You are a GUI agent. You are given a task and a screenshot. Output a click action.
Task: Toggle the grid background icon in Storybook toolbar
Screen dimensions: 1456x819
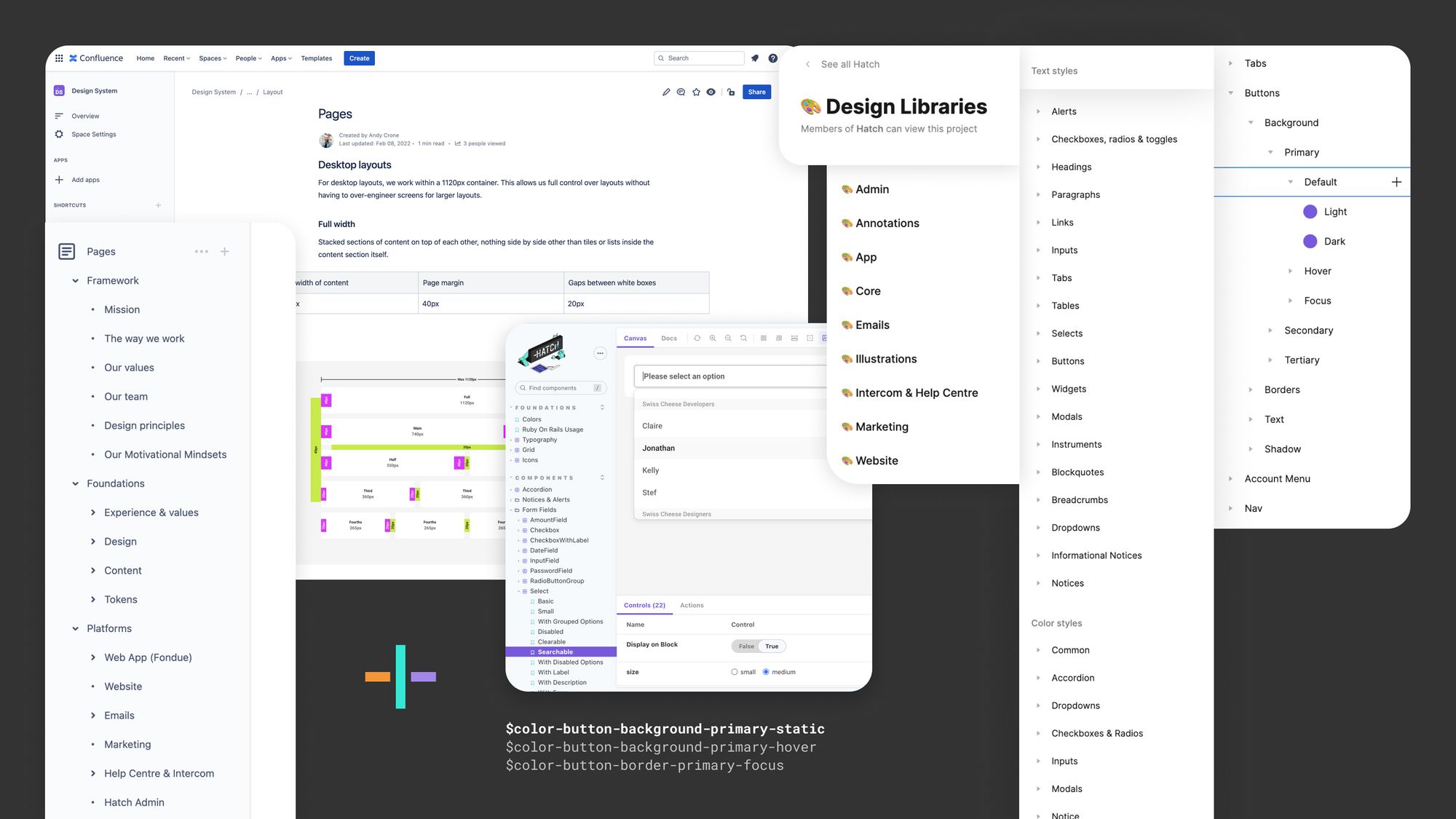[x=763, y=339]
